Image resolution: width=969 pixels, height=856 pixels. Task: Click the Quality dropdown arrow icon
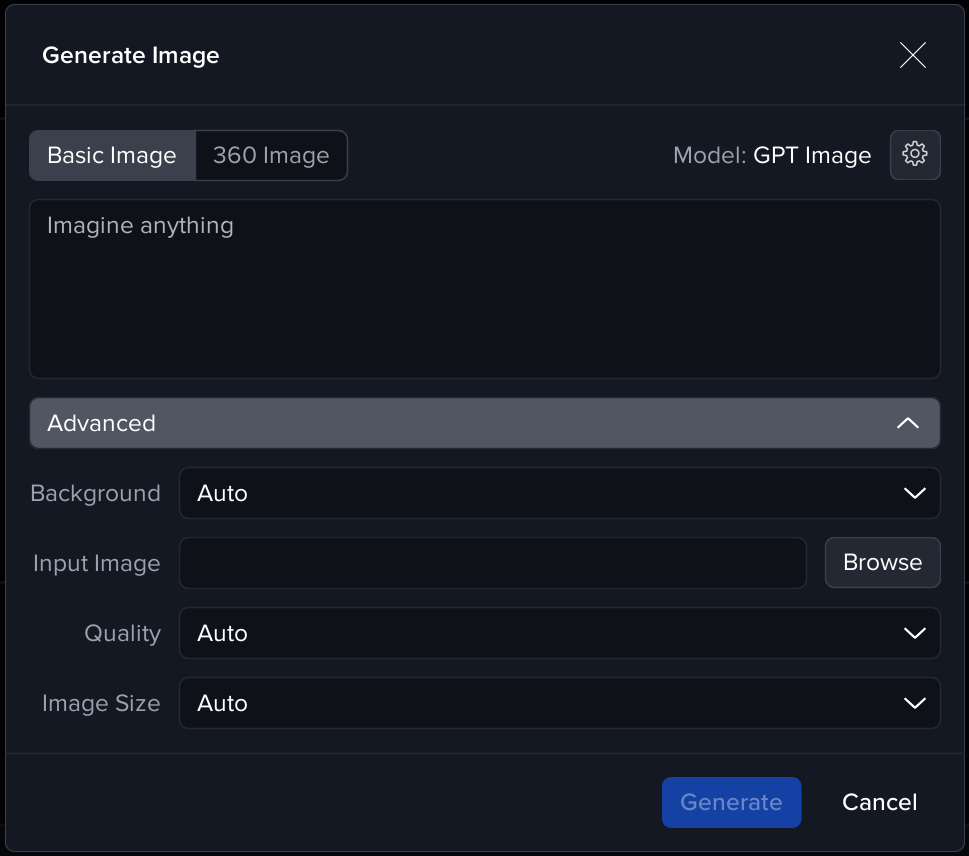(914, 633)
